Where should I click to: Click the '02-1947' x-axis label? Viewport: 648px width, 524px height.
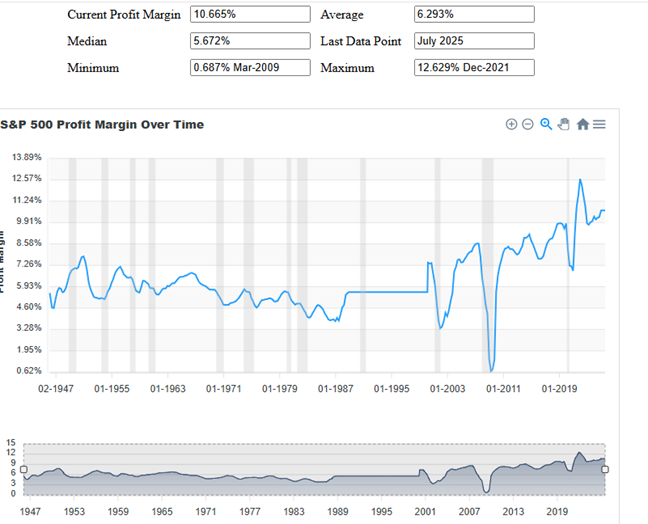[56, 389]
